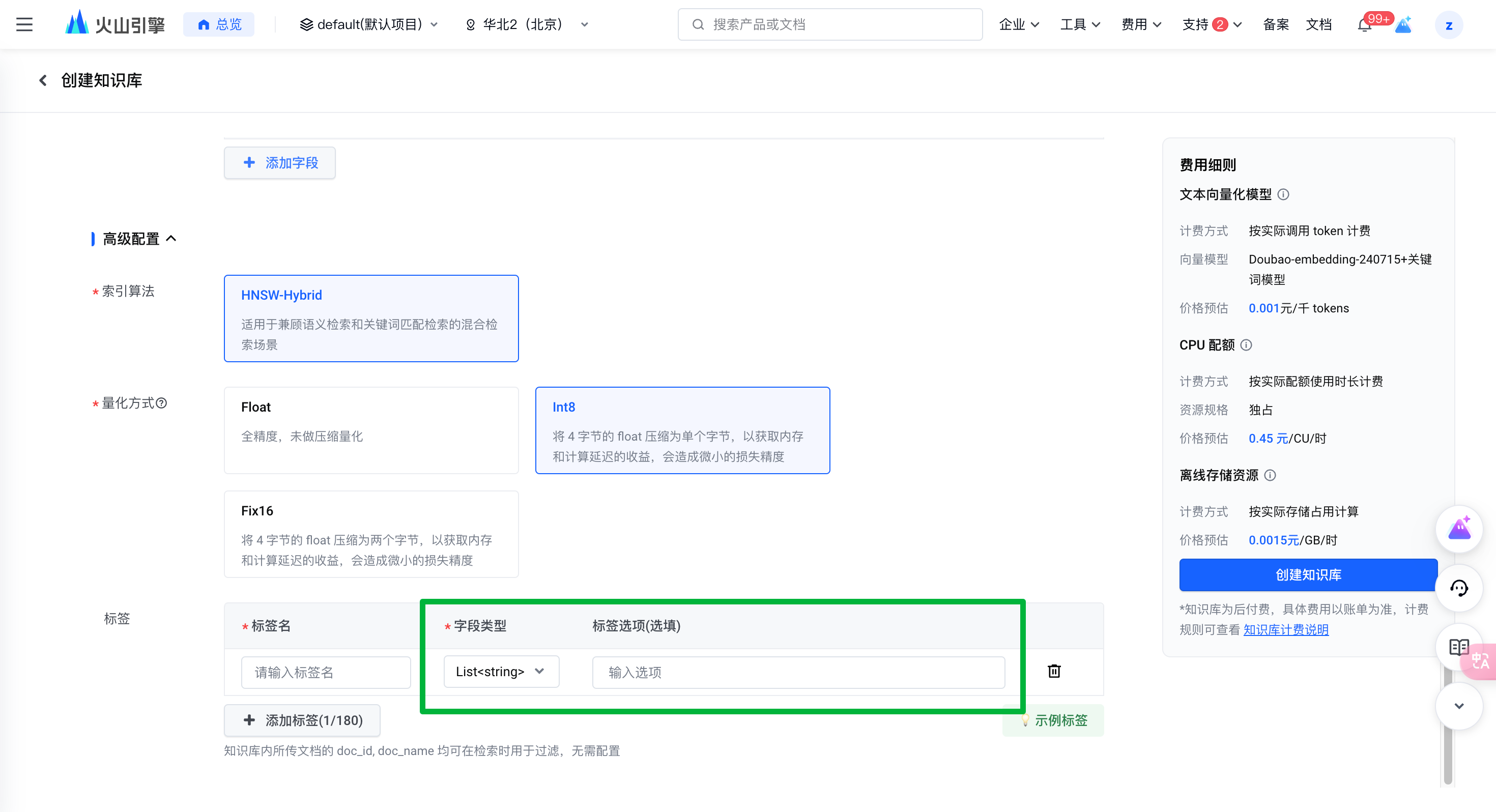Open the 支持 menu
The image size is (1496, 812).
coord(1212,24)
